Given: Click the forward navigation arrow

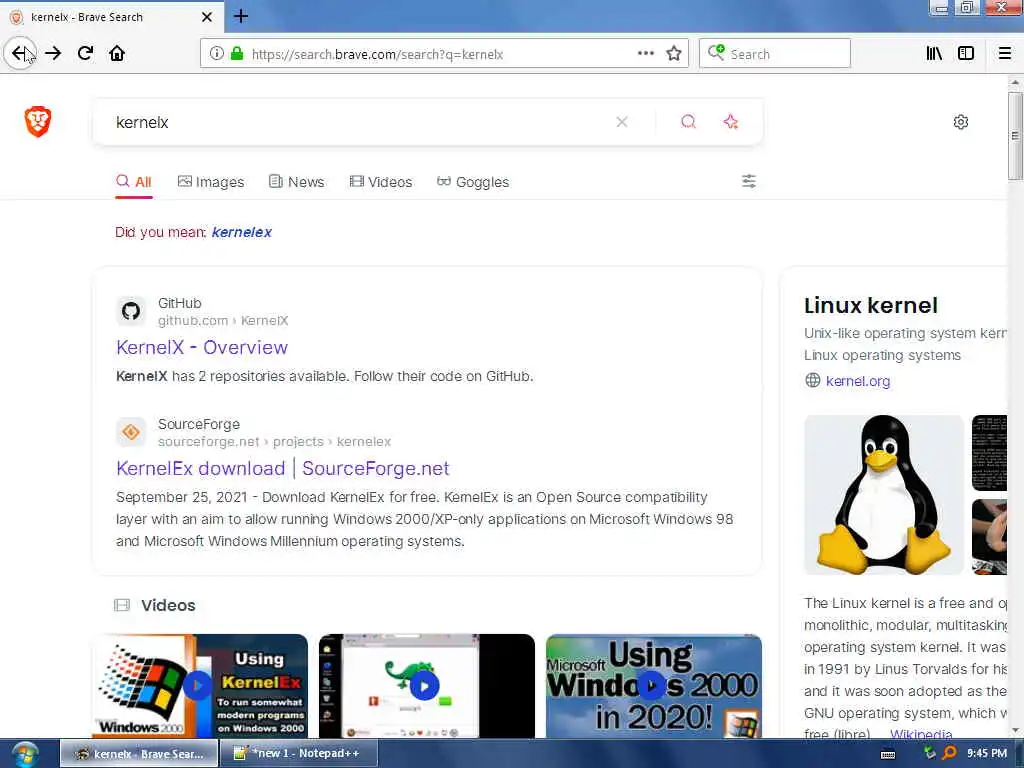Looking at the screenshot, I should pyautogui.click(x=54, y=54).
